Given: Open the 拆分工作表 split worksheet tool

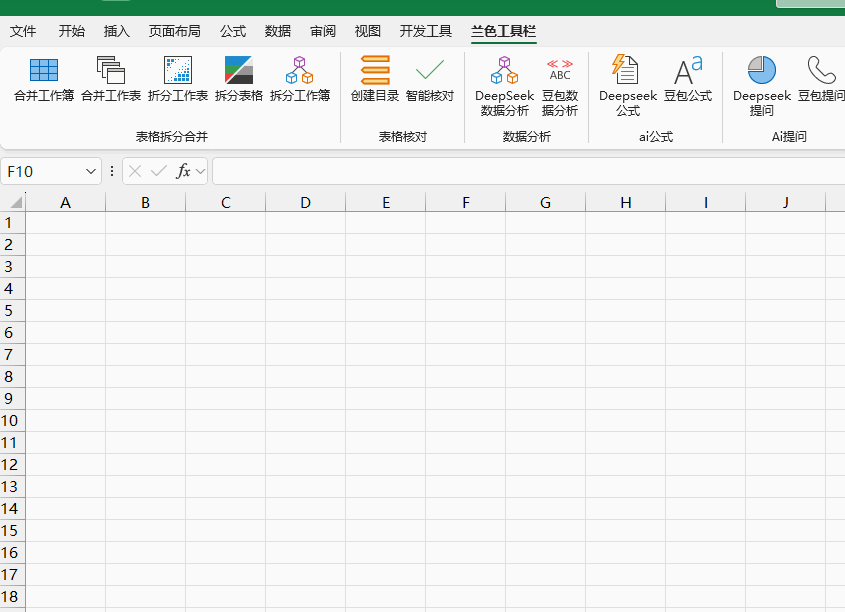Looking at the screenshot, I should pyautogui.click(x=178, y=80).
